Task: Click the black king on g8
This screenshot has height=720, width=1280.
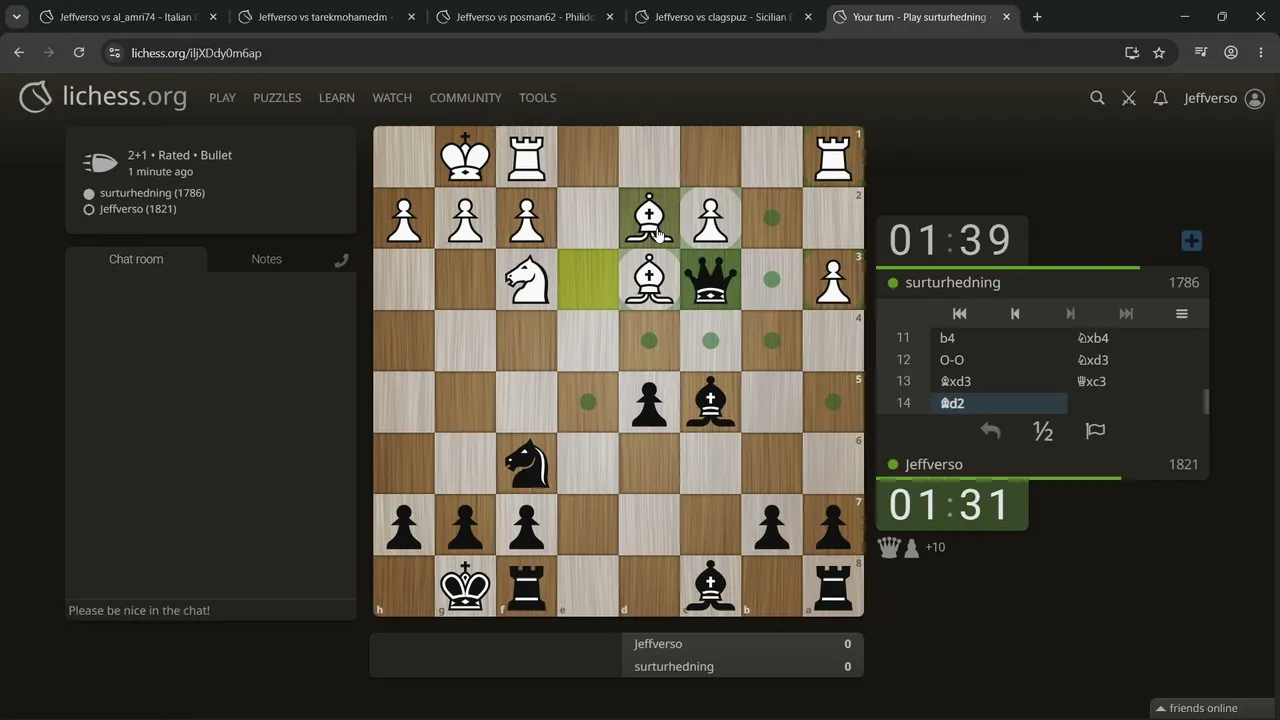Action: (x=465, y=586)
